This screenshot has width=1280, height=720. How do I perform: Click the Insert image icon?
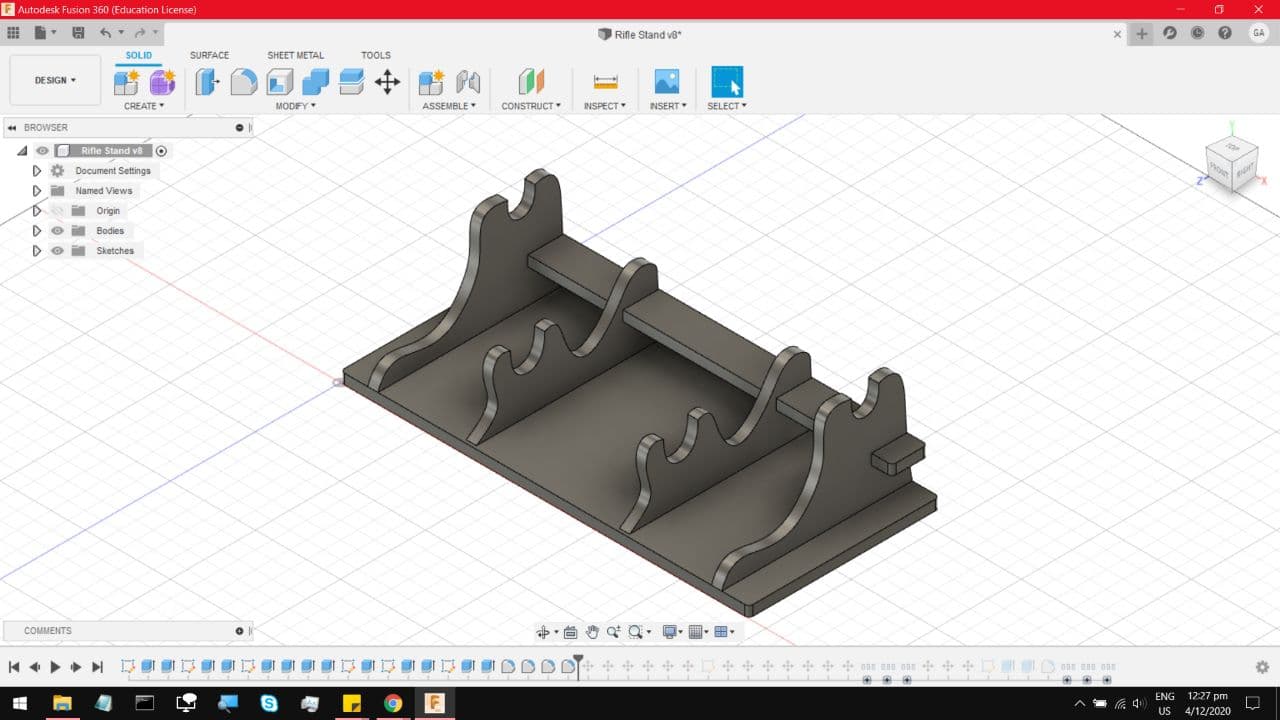666,82
